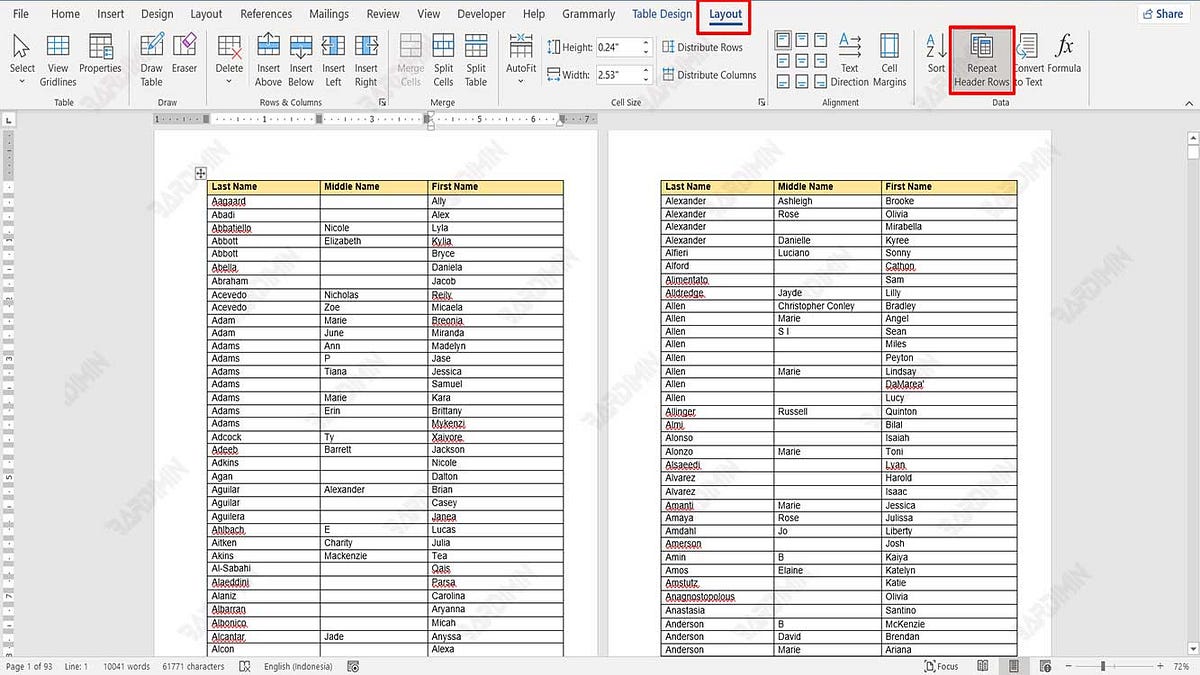The width and height of the screenshot is (1200, 675).
Task: Click the grayed Merge Cells button
Action: 411,60
